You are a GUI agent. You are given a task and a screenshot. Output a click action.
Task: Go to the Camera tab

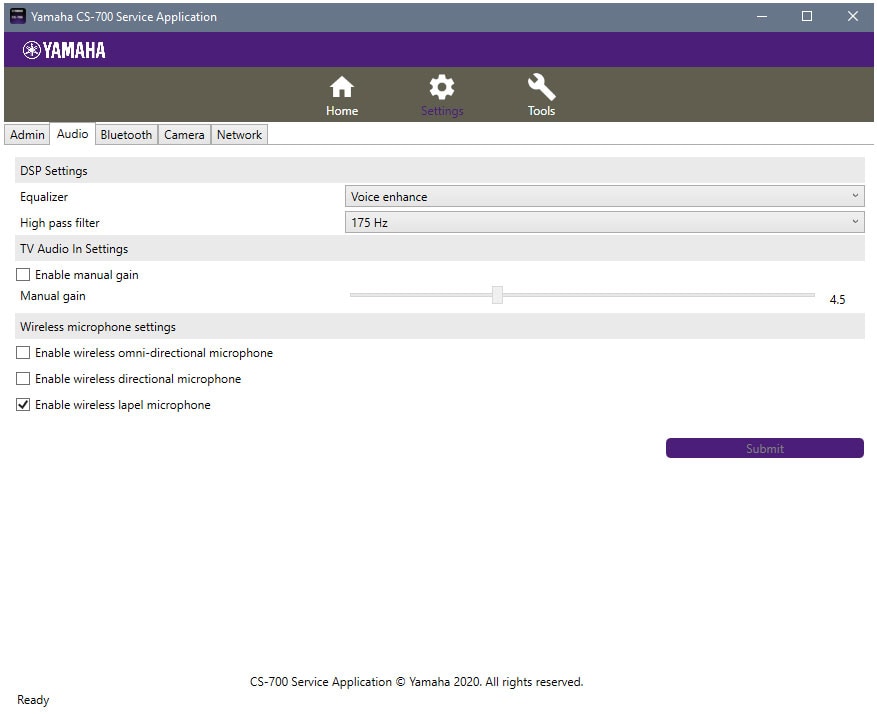click(184, 135)
